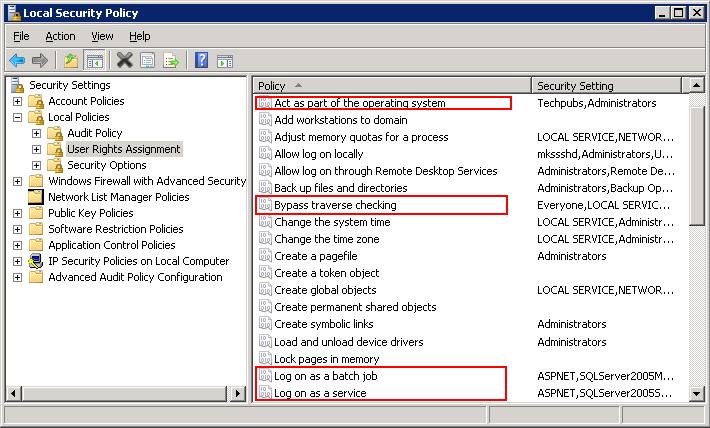
Task: Click the Account Policies folder icon
Action: coord(36,101)
